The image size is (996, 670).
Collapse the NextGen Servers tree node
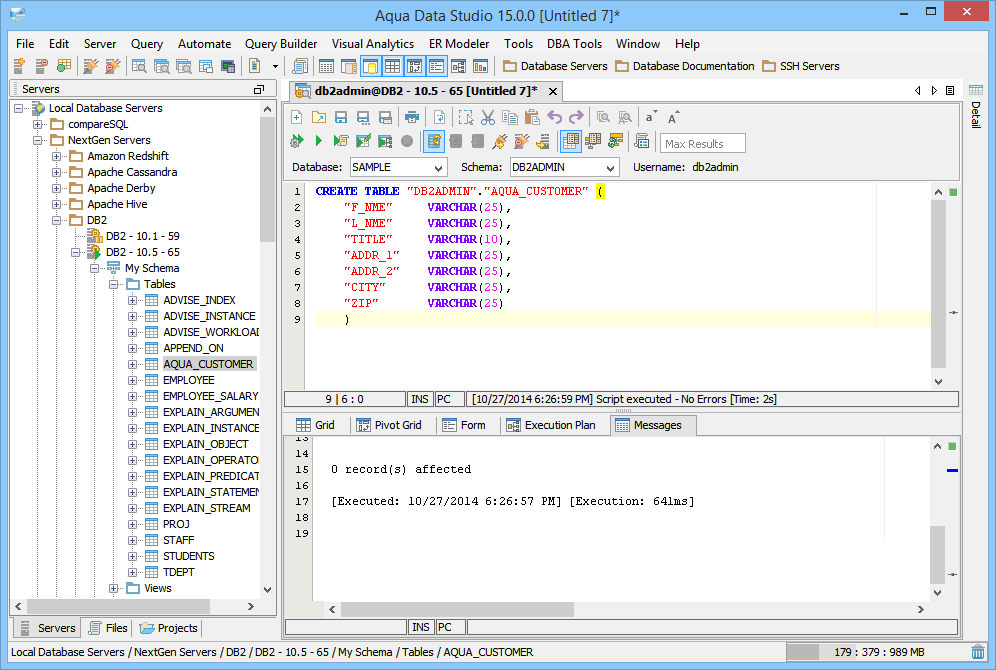coord(39,140)
